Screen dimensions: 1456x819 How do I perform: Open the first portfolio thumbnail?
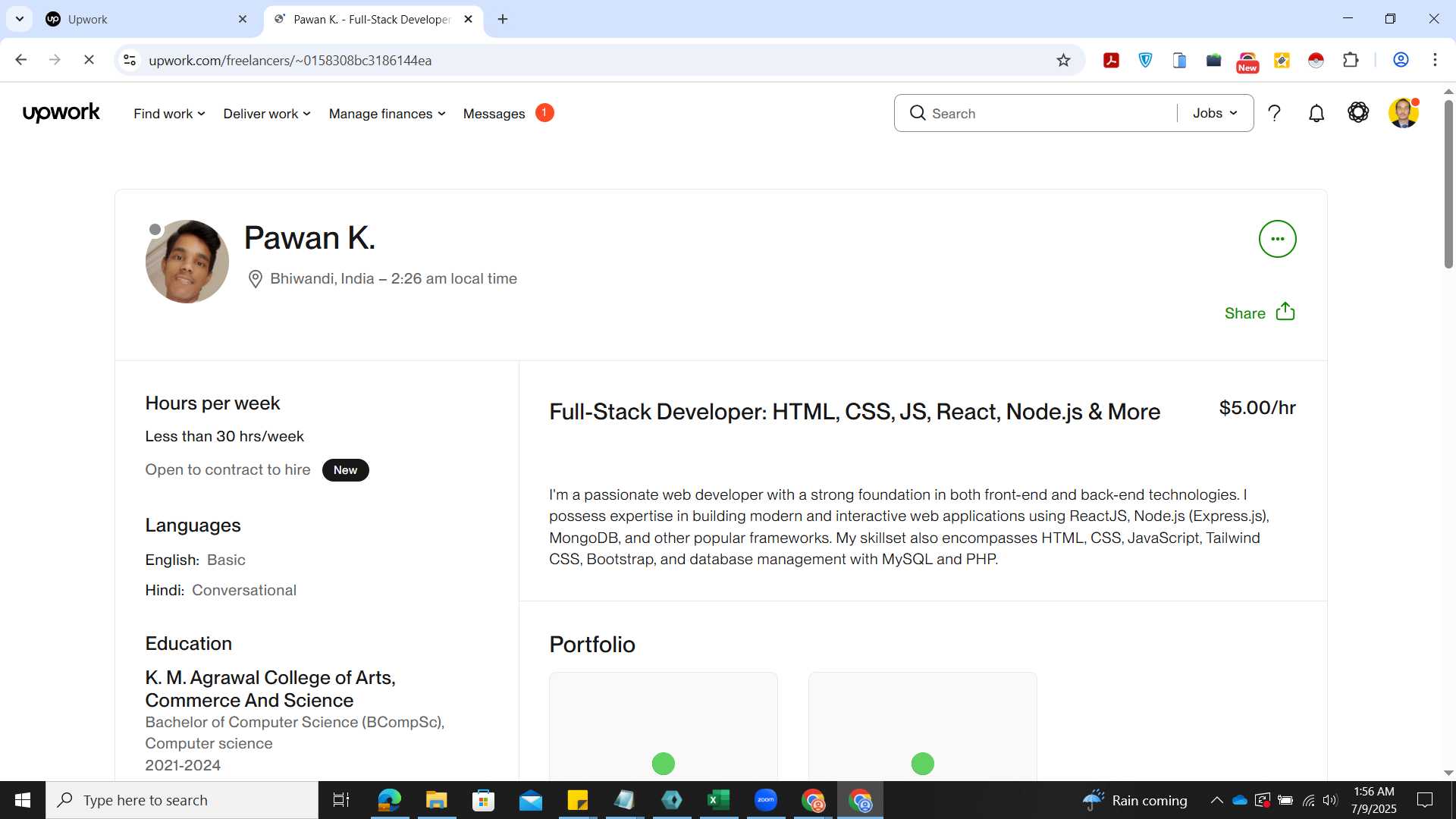coord(664,726)
